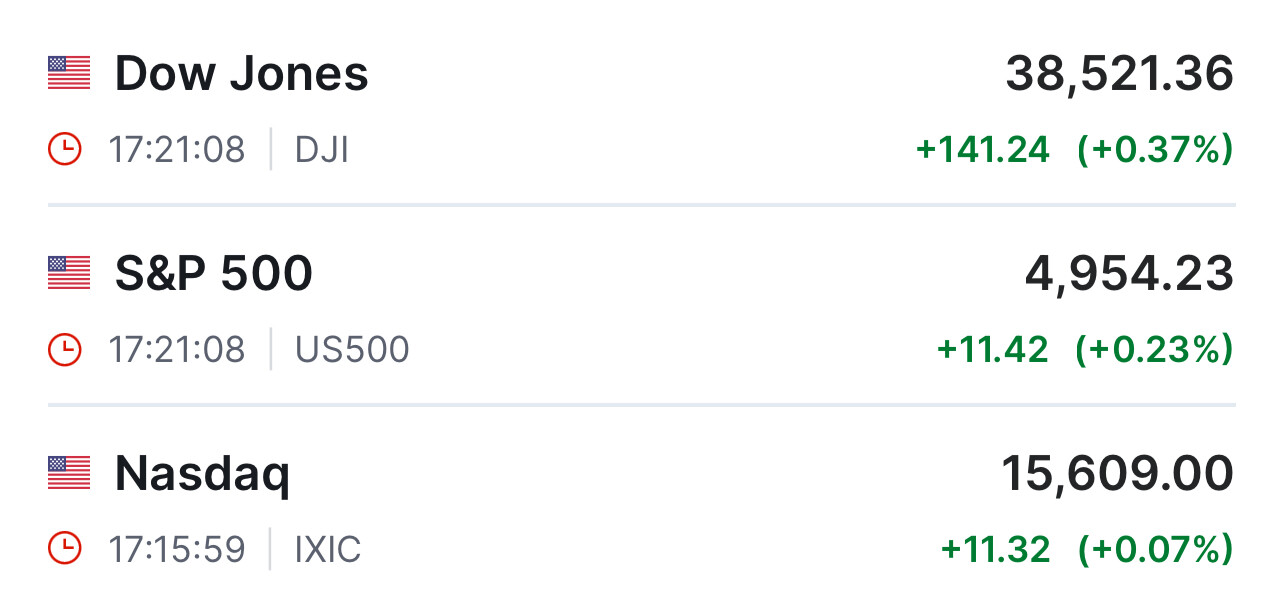Open the S&P 500 index link

[x=213, y=274]
